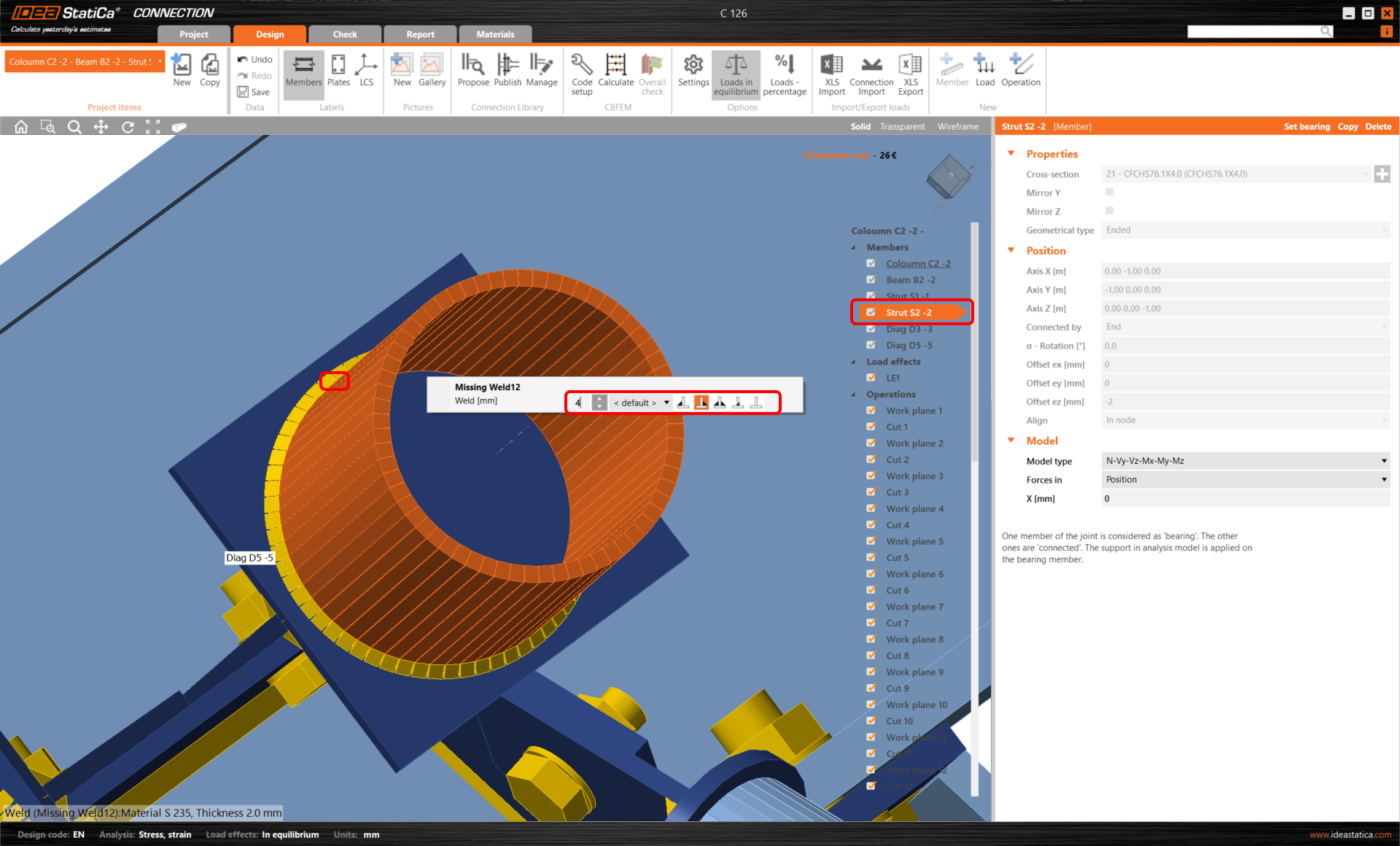Collapse the Position section
The height and width of the screenshot is (846, 1400).
click(x=1011, y=251)
